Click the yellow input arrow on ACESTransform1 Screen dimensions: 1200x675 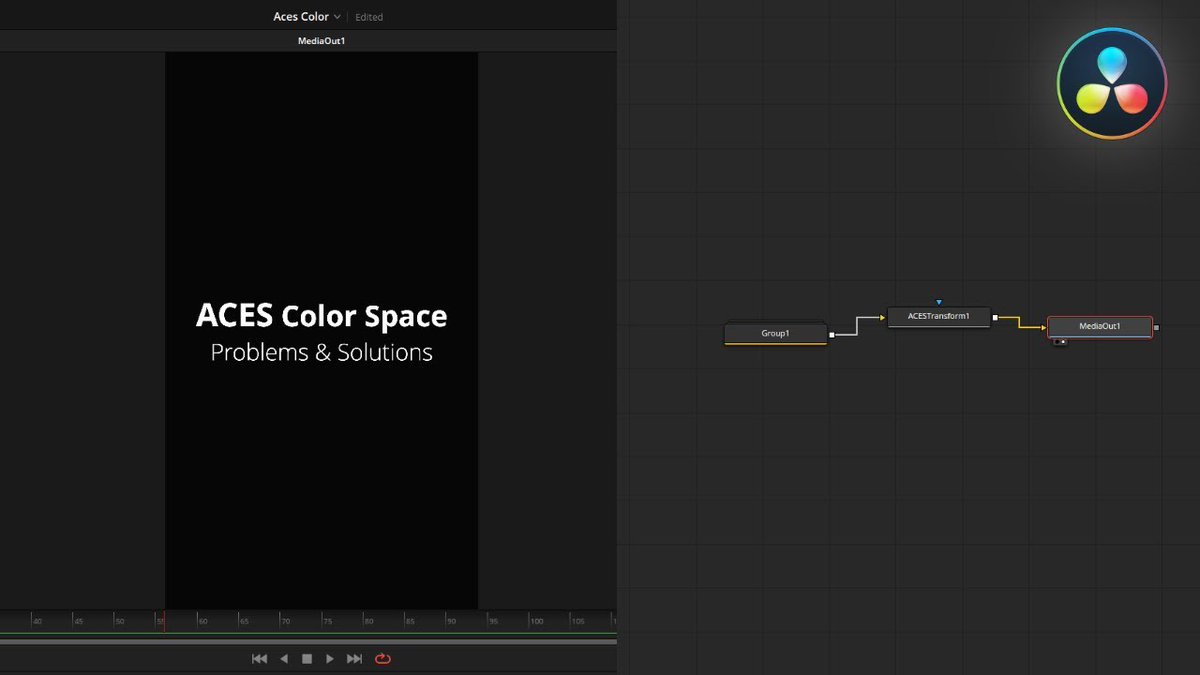tap(883, 318)
